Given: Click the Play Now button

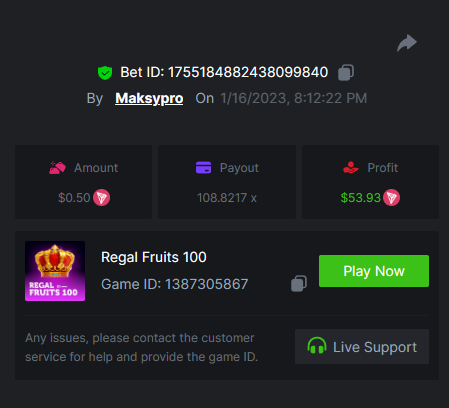Looking at the screenshot, I should [374, 271].
